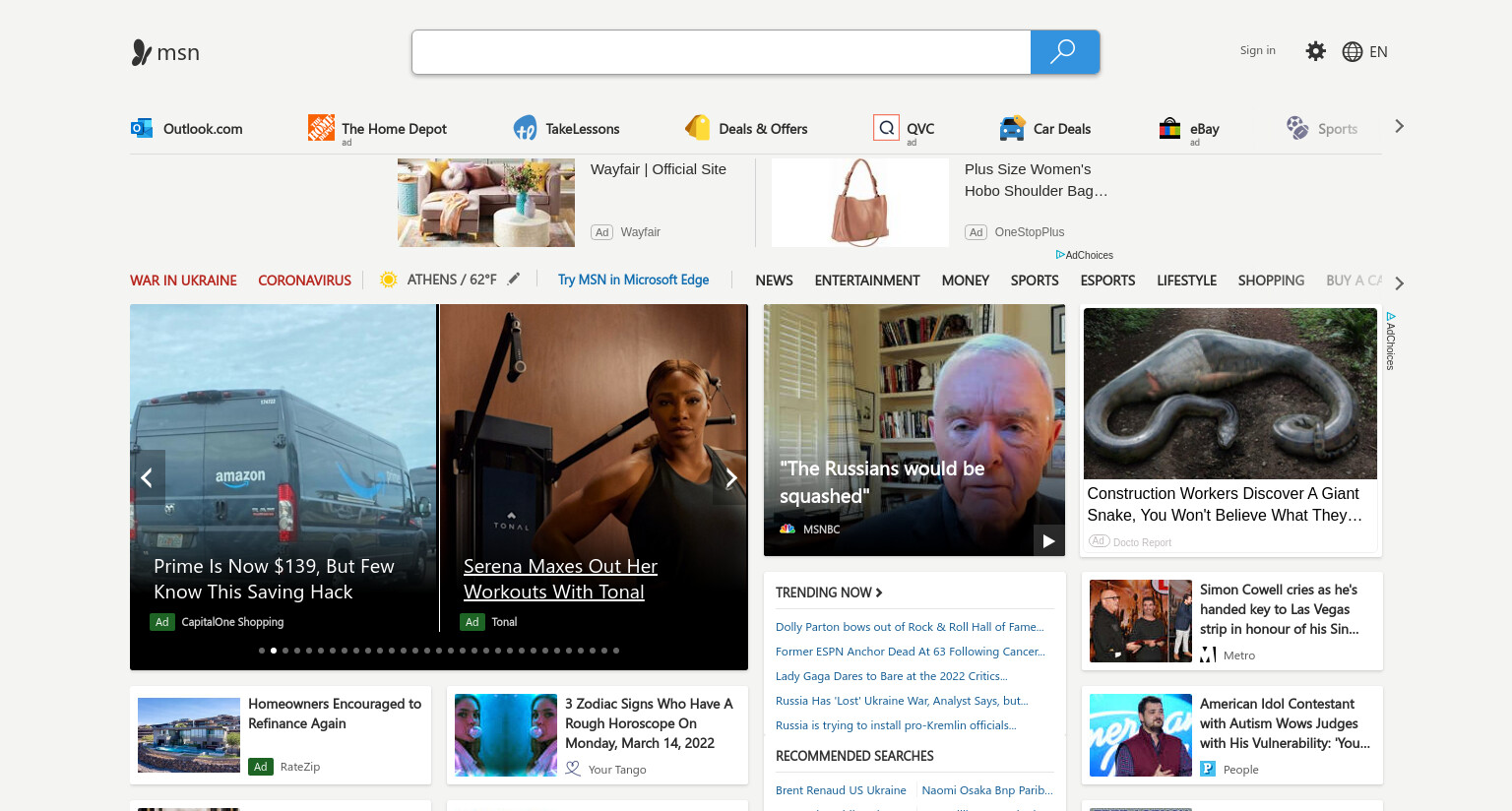Open the Outlook.com shortcut icon
The width and height of the screenshot is (1512, 811).
click(142, 128)
